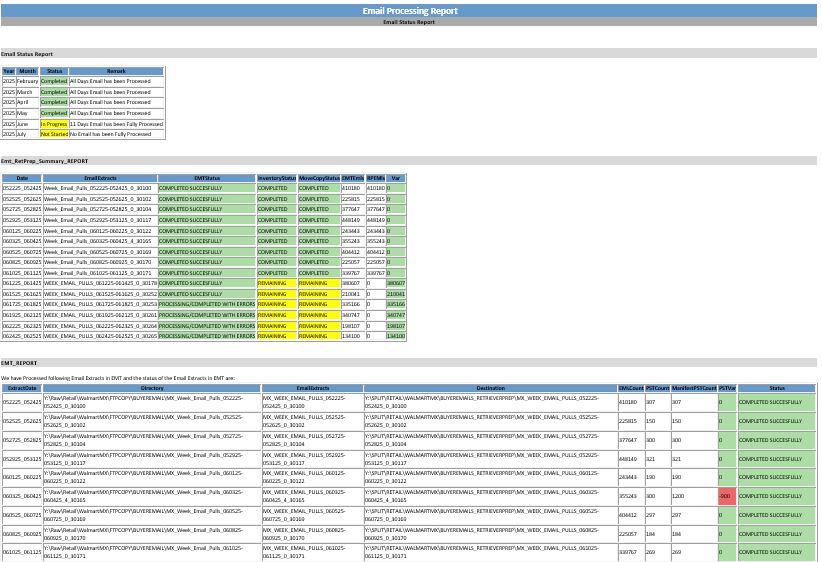Click the 'PSTCount' column header
This screenshot has height=562, width=822.
(x=657, y=388)
